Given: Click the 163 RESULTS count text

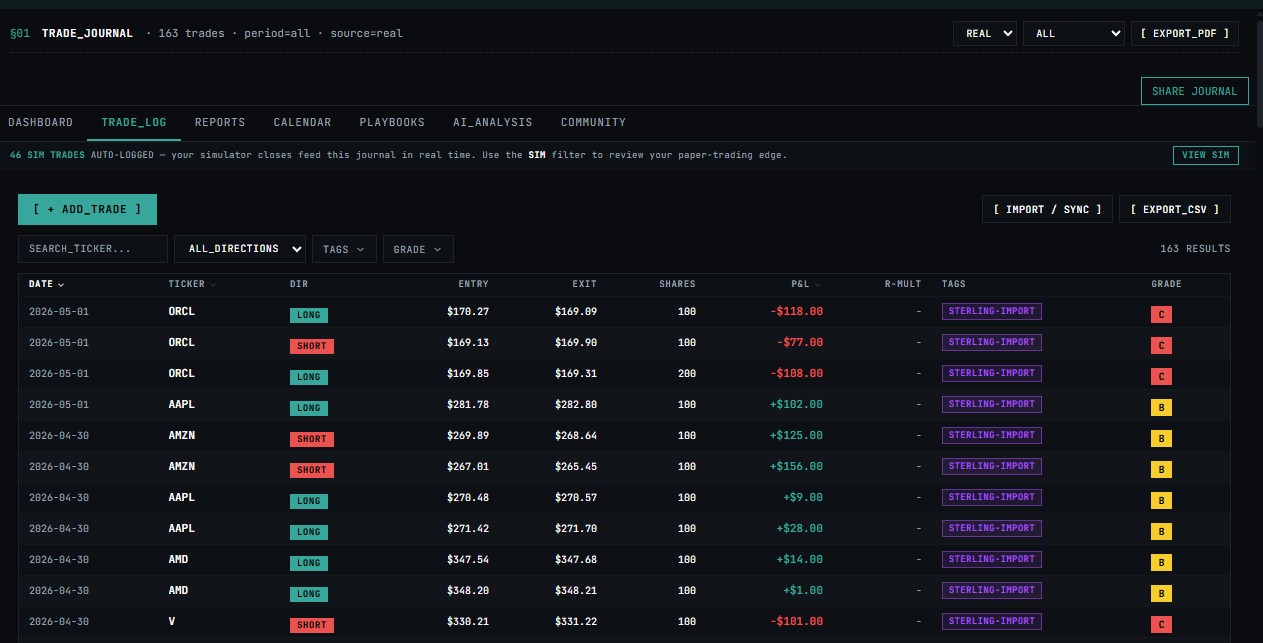Looking at the screenshot, I should [x=1195, y=249].
